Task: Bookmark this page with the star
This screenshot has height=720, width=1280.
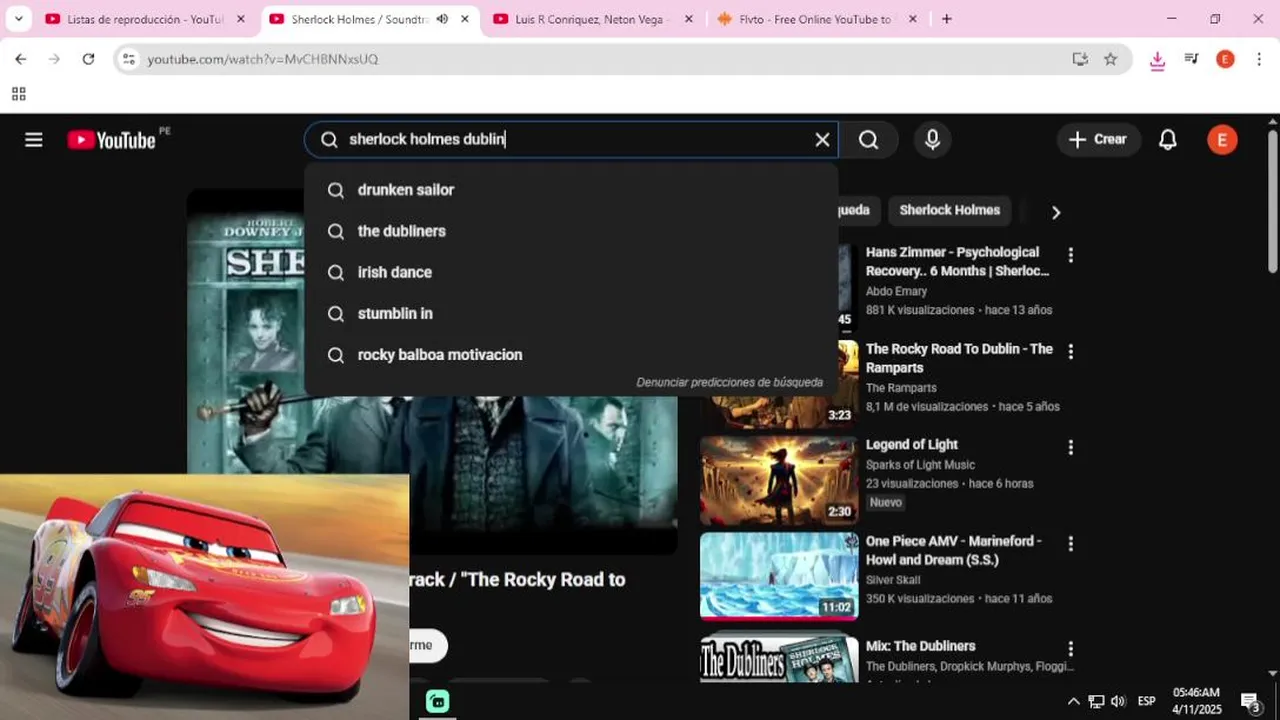Action: tap(1110, 59)
